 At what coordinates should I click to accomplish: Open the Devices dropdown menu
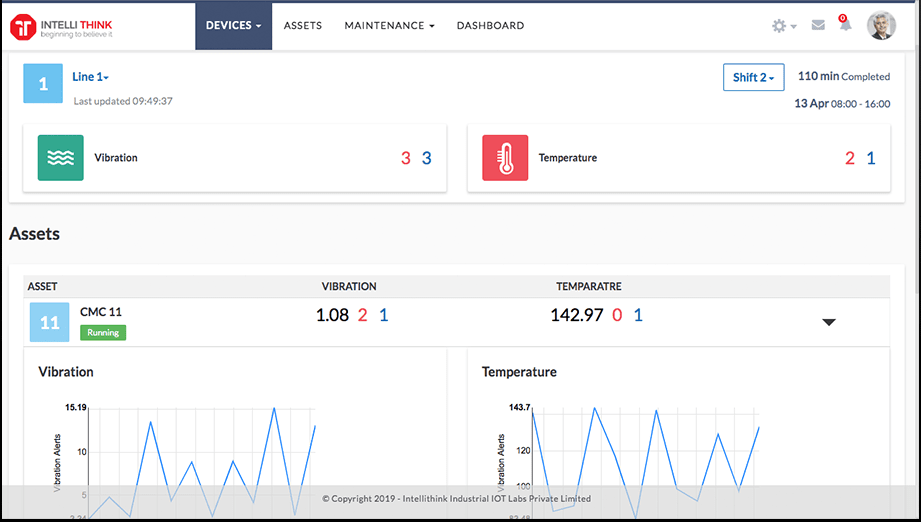tap(233, 26)
